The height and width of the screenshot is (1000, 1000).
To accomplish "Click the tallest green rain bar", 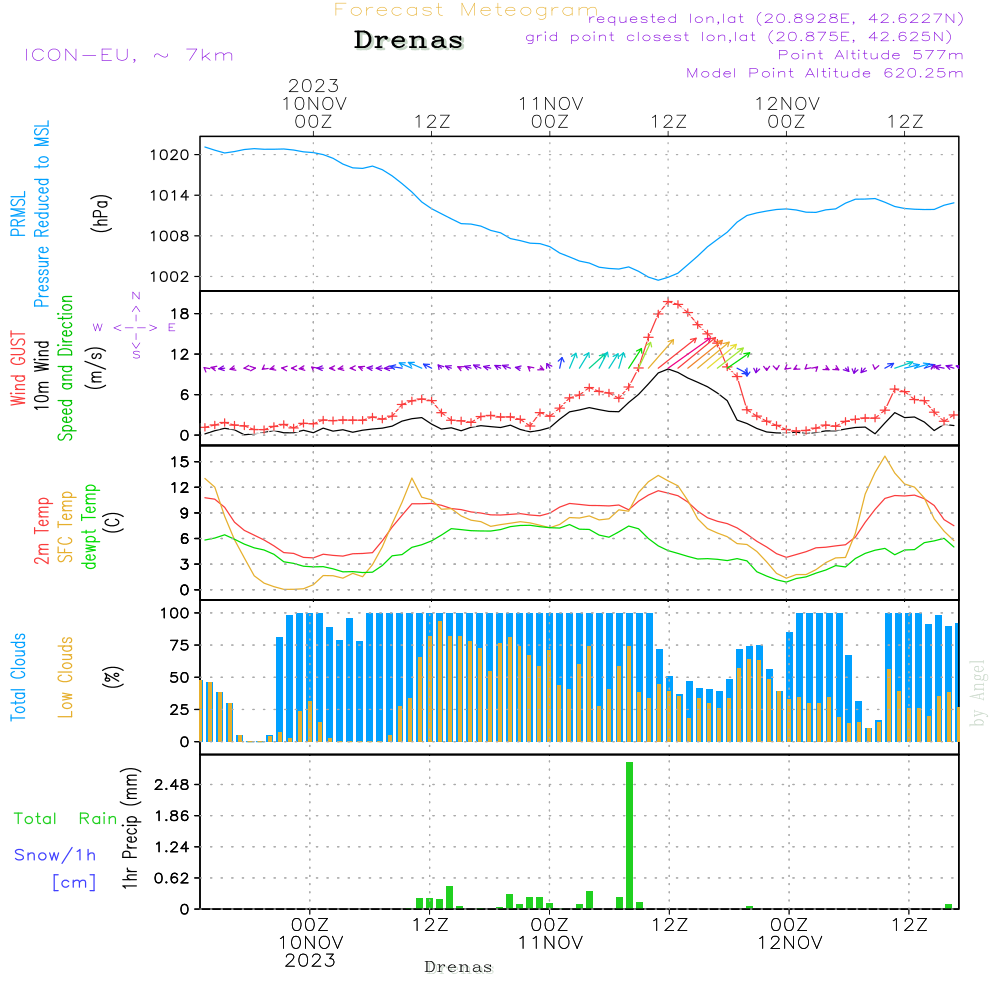I will point(629,835).
